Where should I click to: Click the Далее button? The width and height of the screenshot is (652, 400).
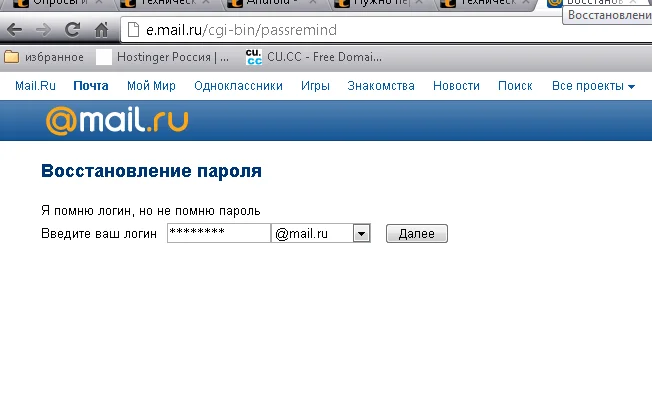coord(417,234)
